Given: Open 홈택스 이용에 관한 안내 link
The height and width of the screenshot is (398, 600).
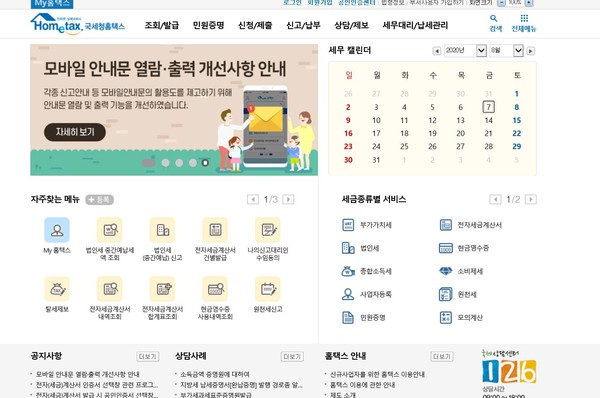Looking at the screenshot, I should [362, 385].
